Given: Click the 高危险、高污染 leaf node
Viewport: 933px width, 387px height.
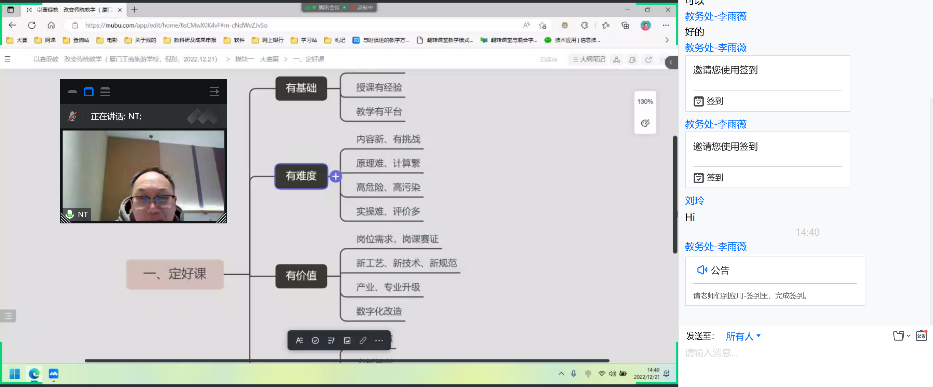Looking at the screenshot, I should (x=388, y=187).
